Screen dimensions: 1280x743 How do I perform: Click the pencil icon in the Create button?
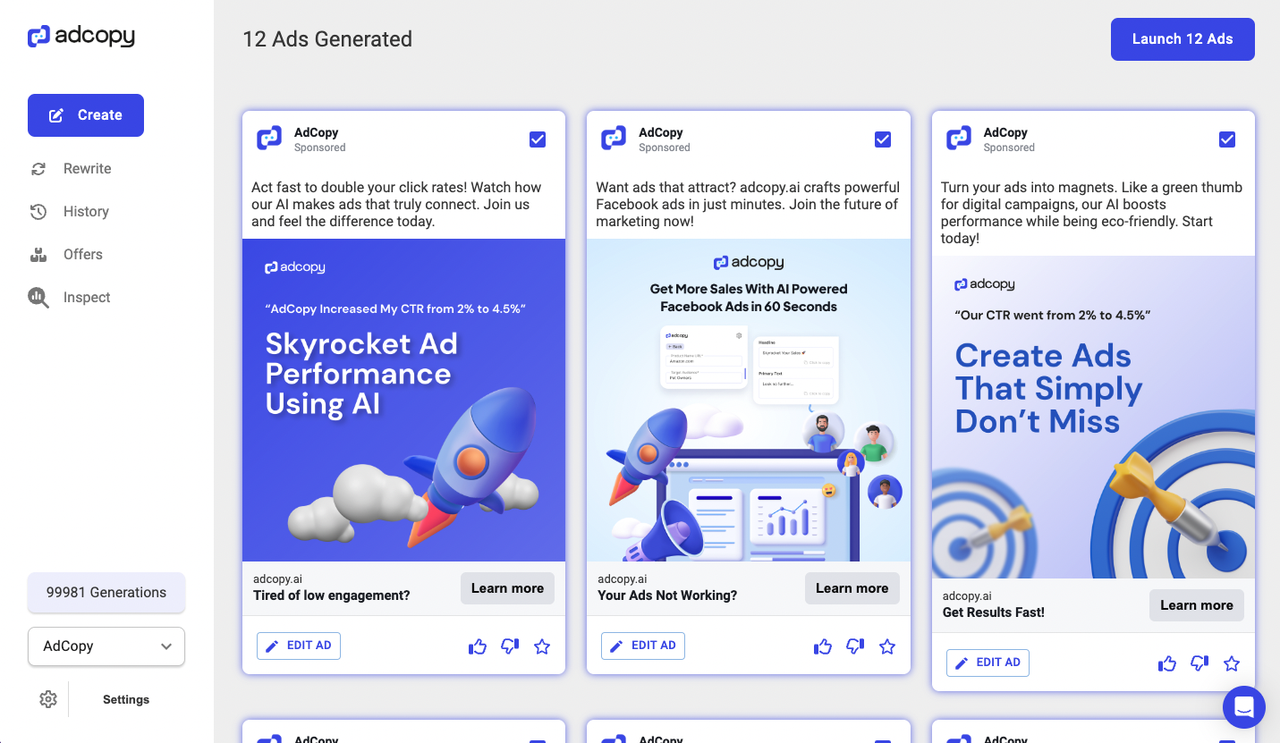57,115
